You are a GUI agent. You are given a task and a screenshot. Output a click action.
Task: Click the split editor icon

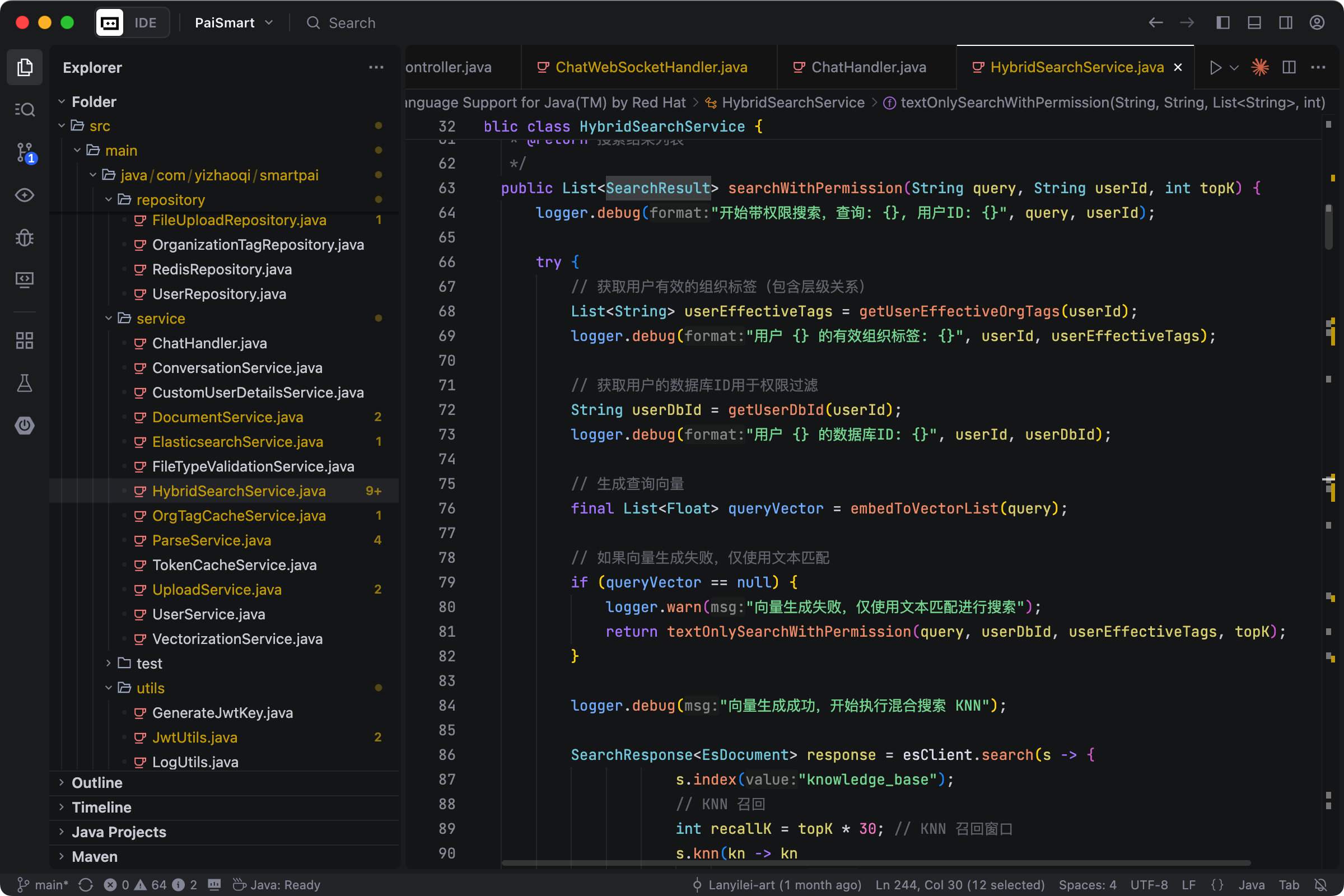click(1289, 67)
